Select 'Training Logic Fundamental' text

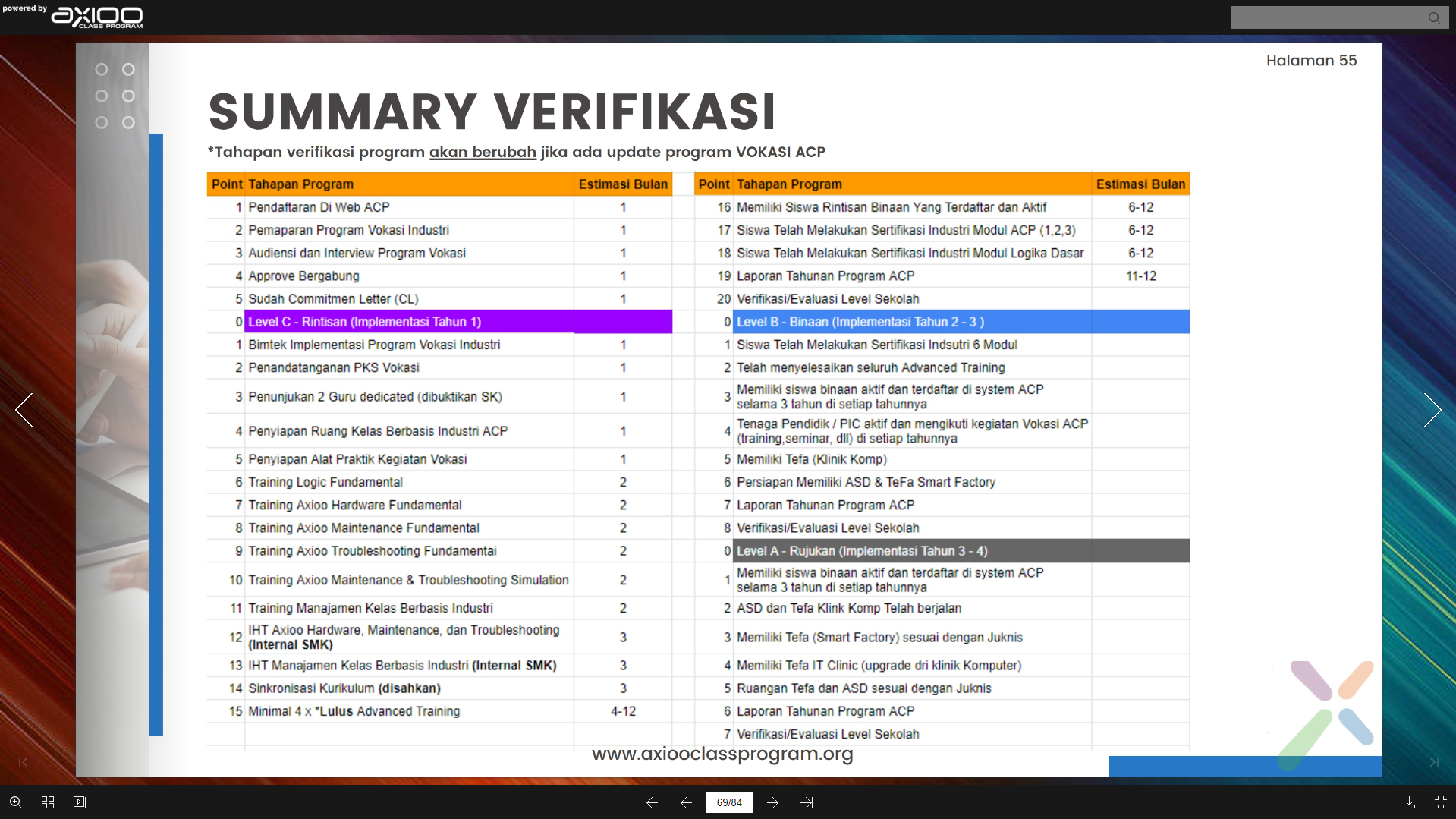coord(325,482)
